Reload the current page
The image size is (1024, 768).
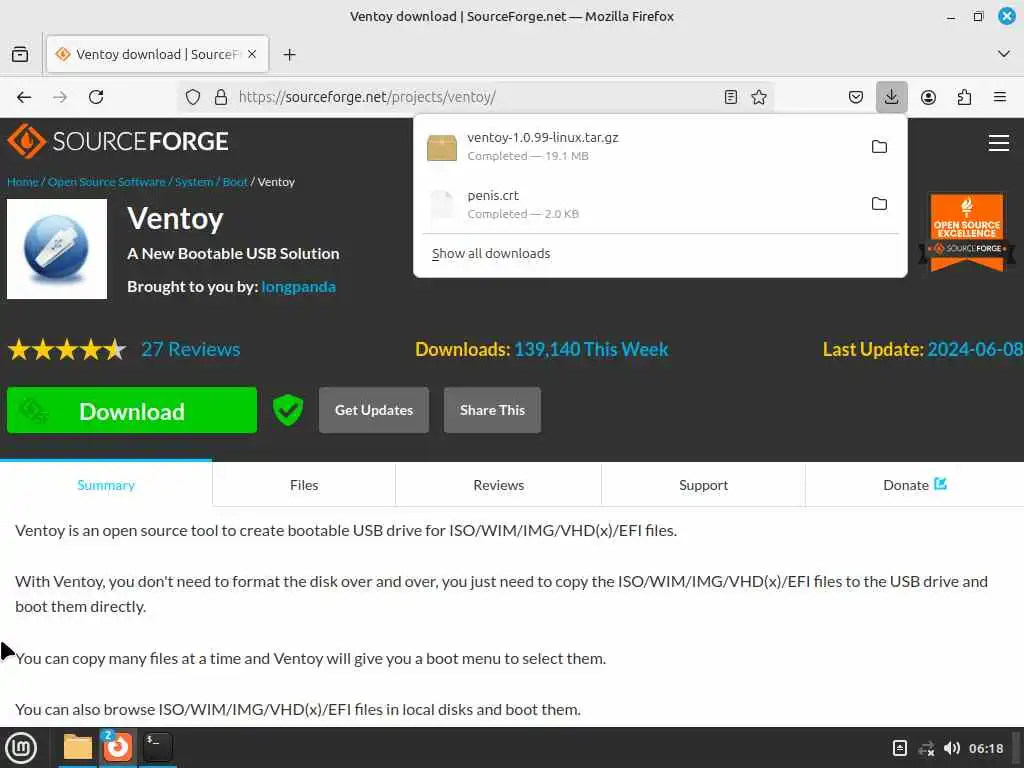[96, 97]
